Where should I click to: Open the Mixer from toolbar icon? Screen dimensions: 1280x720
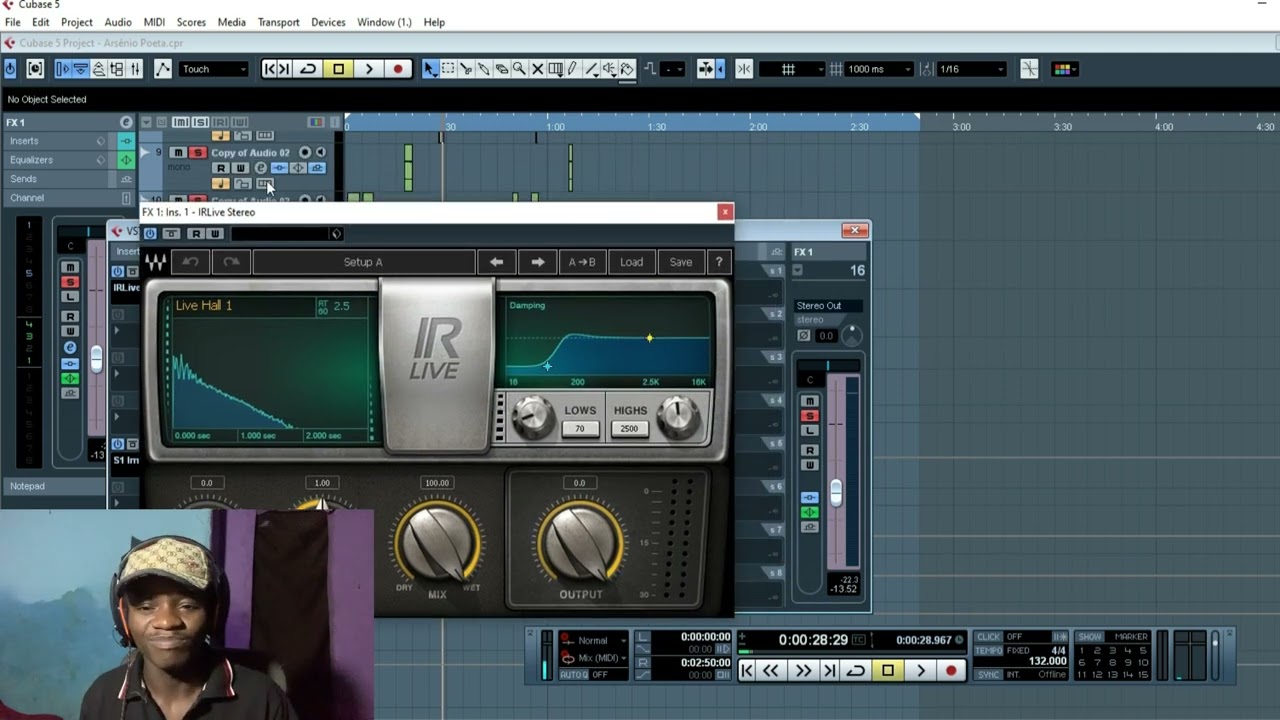(x=134, y=69)
